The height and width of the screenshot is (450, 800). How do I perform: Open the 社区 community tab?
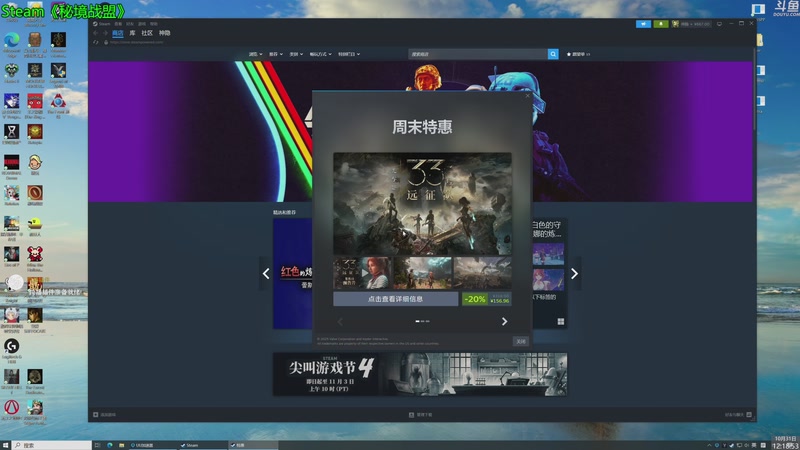[147, 33]
